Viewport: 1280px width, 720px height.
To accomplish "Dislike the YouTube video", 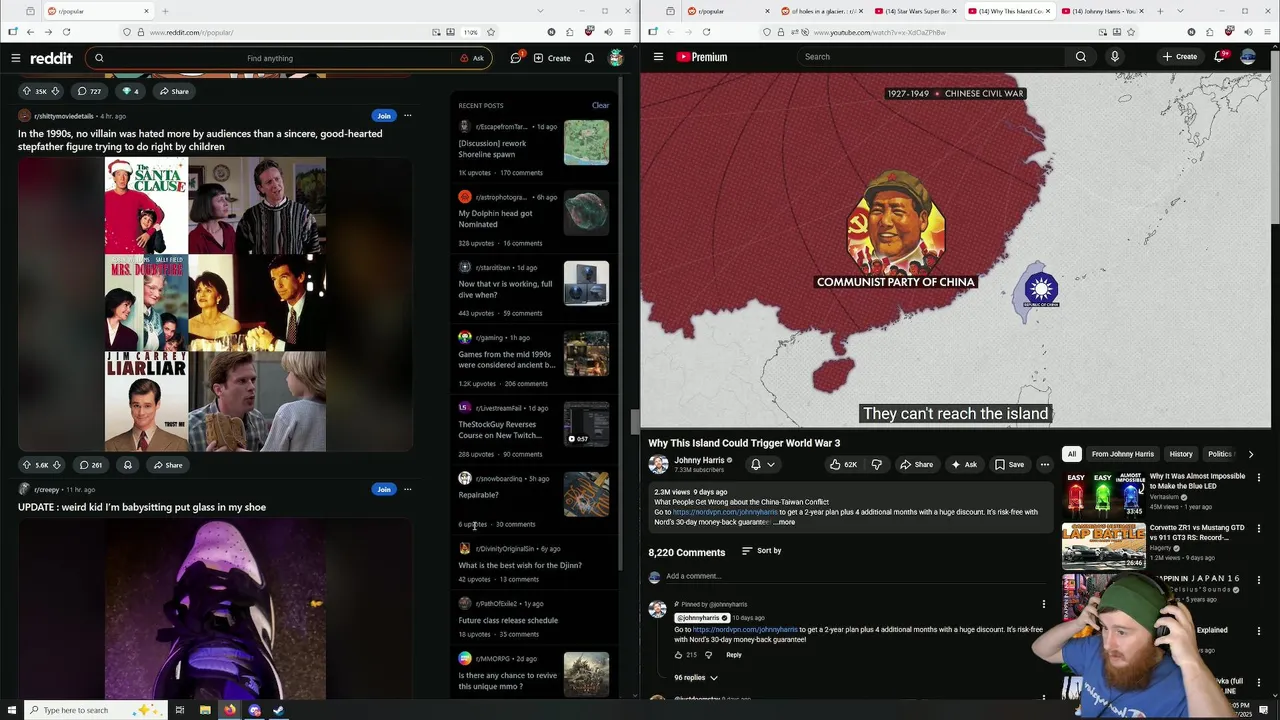I will (x=877, y=464).
